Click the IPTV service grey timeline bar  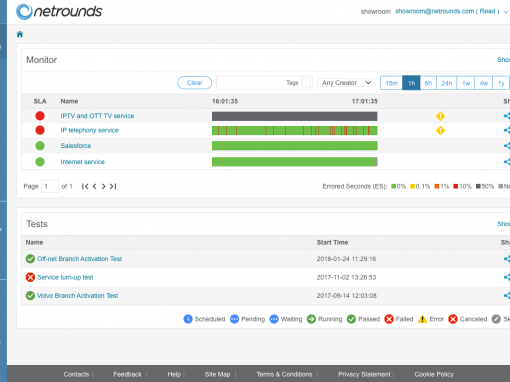click(x=295, y=116)
